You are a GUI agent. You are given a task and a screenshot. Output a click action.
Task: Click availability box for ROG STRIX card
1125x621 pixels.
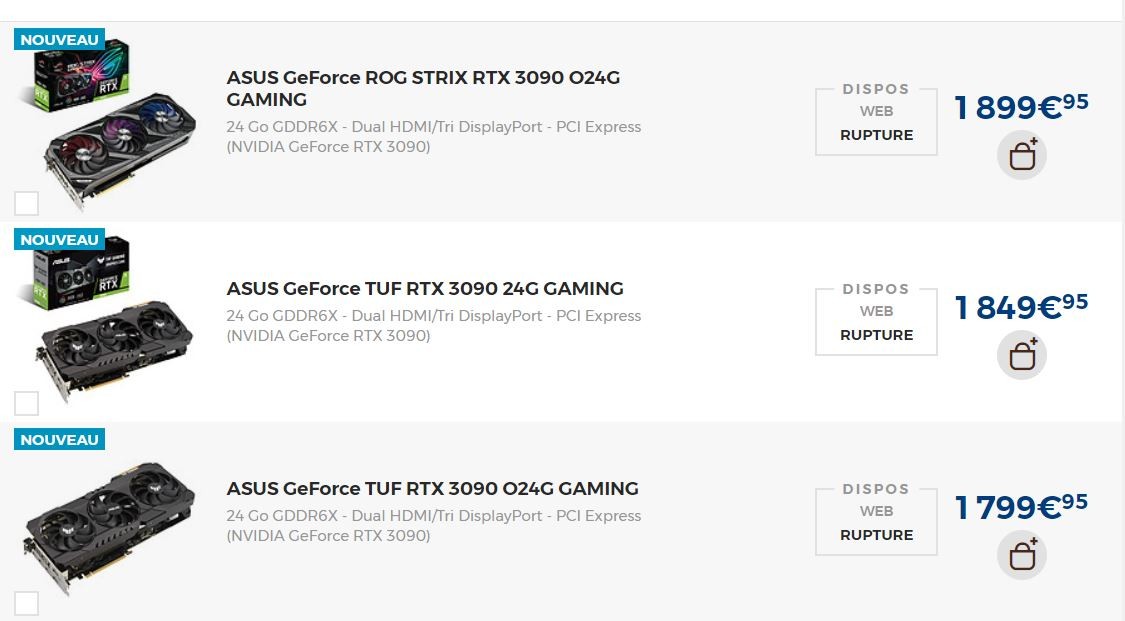[876, 122]
